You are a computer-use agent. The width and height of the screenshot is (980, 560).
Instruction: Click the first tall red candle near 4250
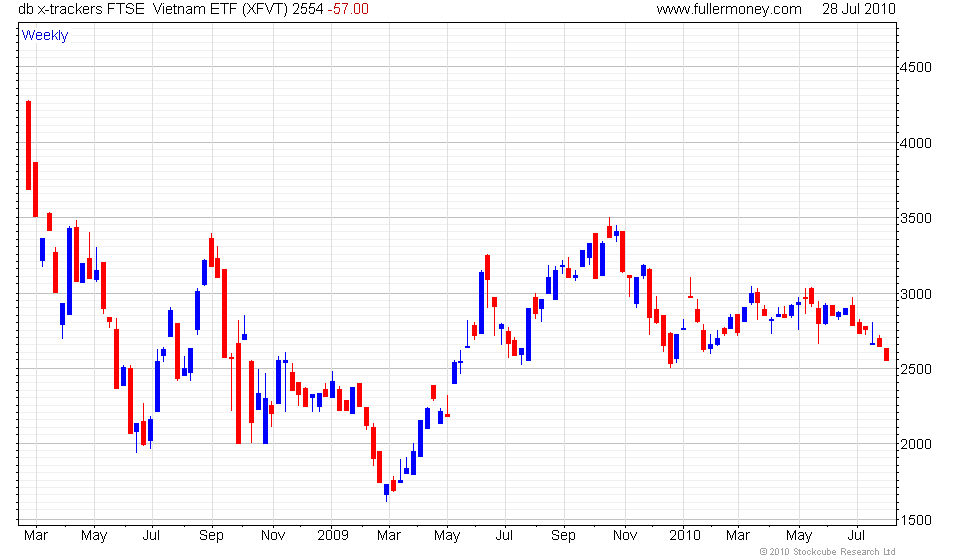pyautogui.click(x=28, y=145)
